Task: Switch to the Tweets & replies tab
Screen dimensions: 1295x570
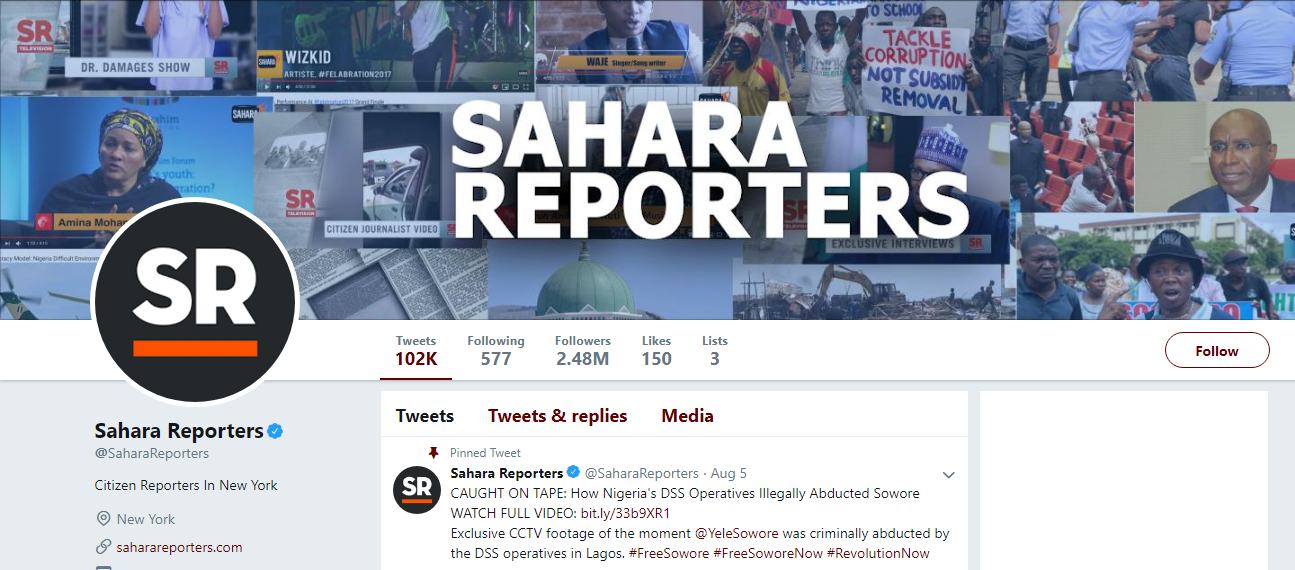Action: pyautogui.click(x=558, y=416)
